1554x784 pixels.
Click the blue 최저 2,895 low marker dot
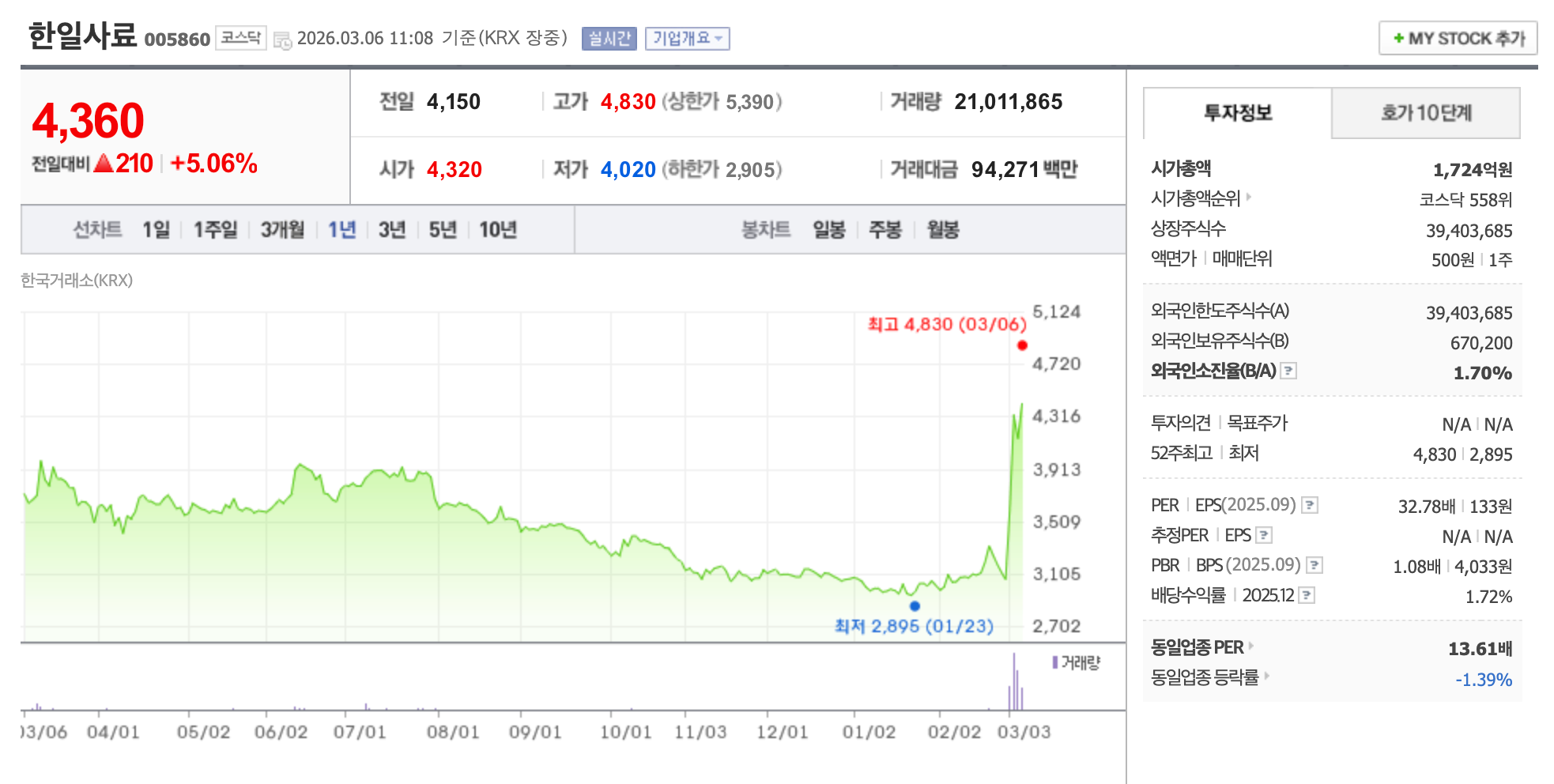point(915,606)
